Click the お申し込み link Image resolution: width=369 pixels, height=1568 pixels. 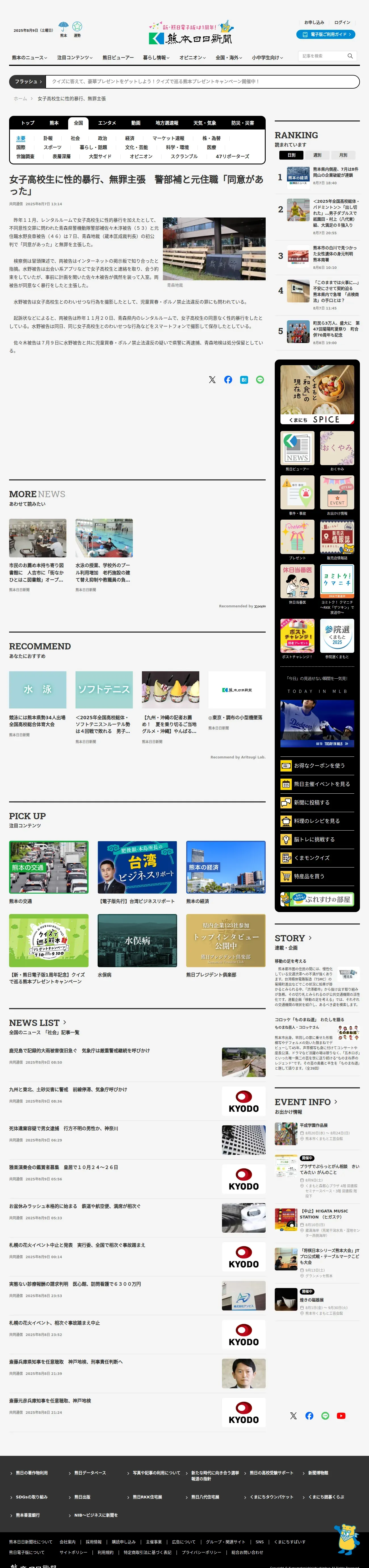[314, 22]
